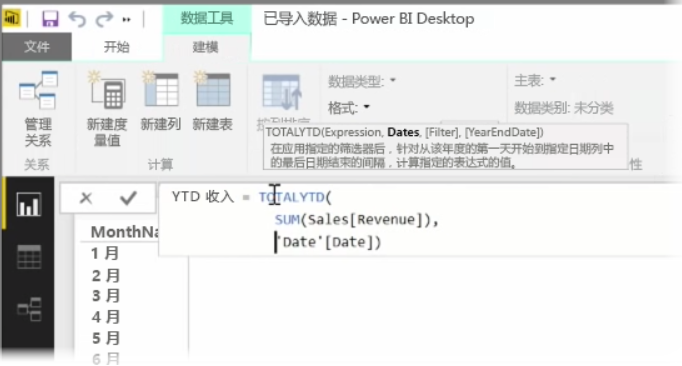Select the 数据工具 contextual tab

coord(207,18)
